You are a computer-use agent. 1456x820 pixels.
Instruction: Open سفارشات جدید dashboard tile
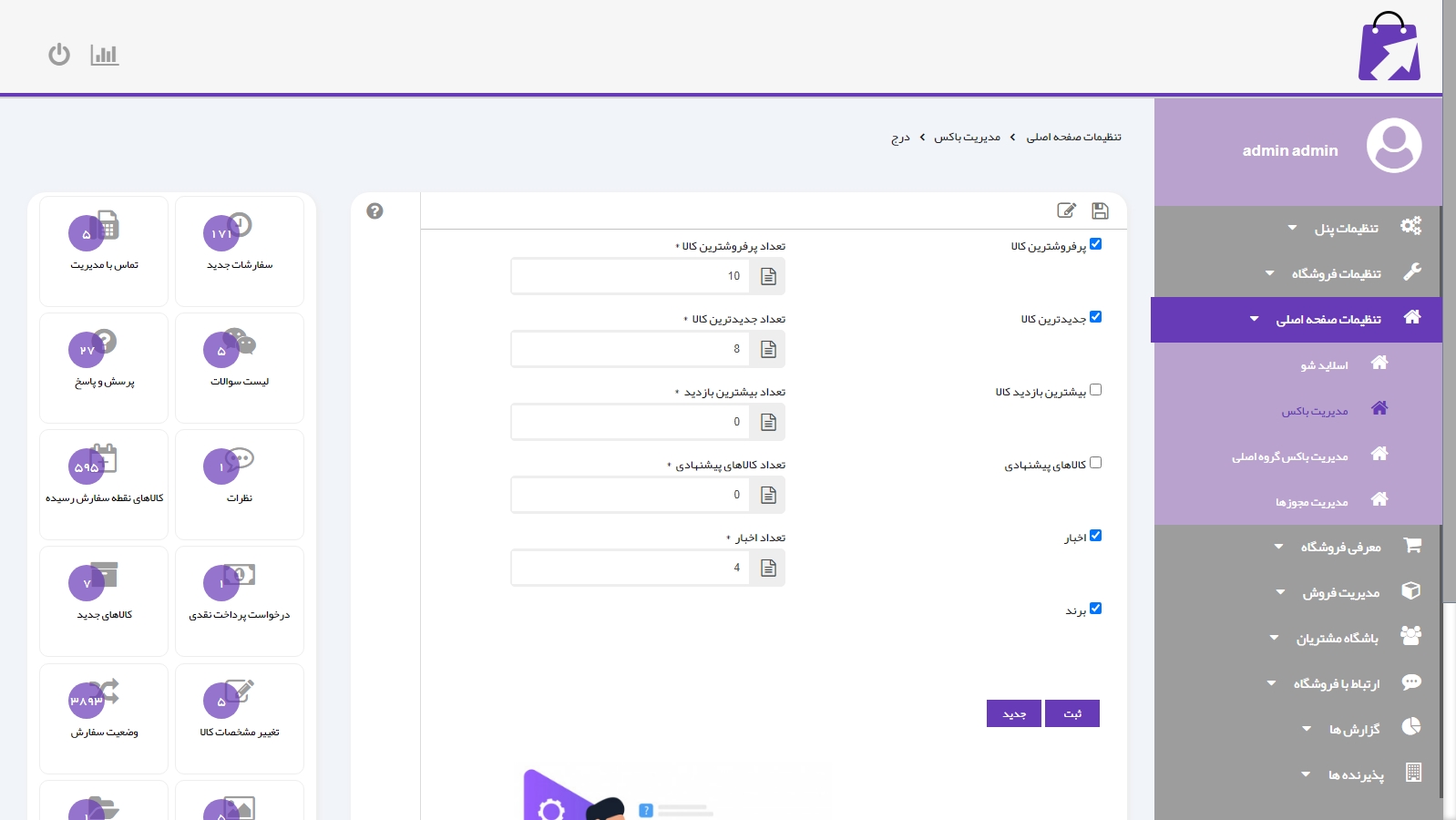click(x=240, y=251)
